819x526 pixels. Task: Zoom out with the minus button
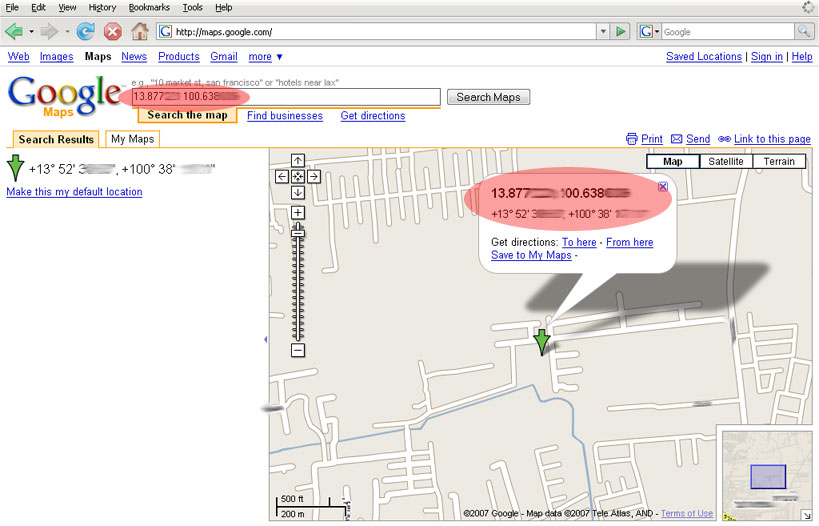[x=298, y=350]
